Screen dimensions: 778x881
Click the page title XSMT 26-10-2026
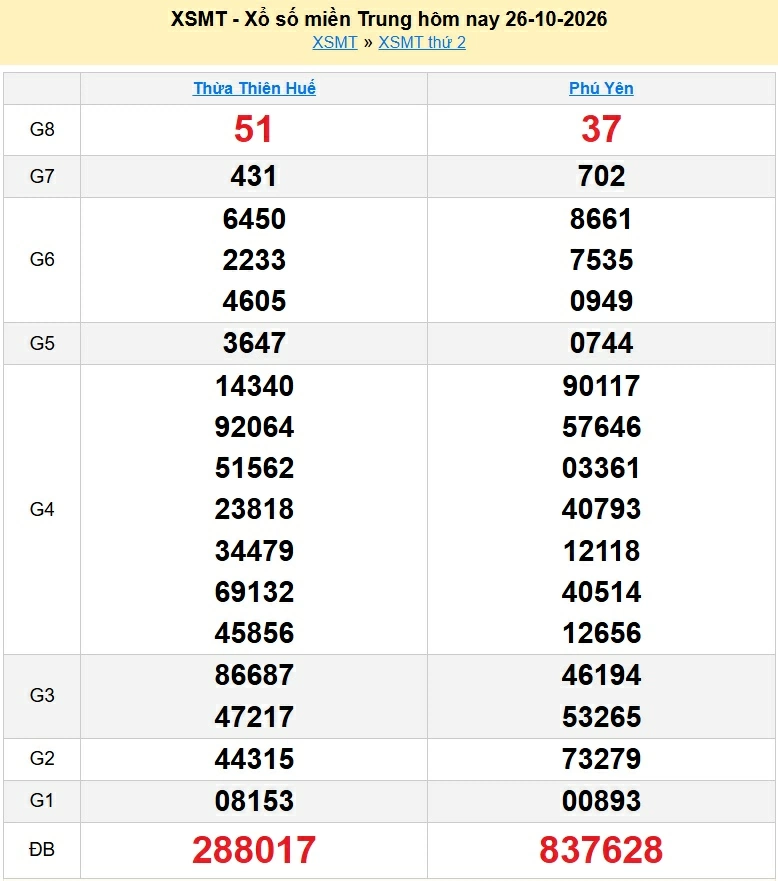[x=389, y=19]
